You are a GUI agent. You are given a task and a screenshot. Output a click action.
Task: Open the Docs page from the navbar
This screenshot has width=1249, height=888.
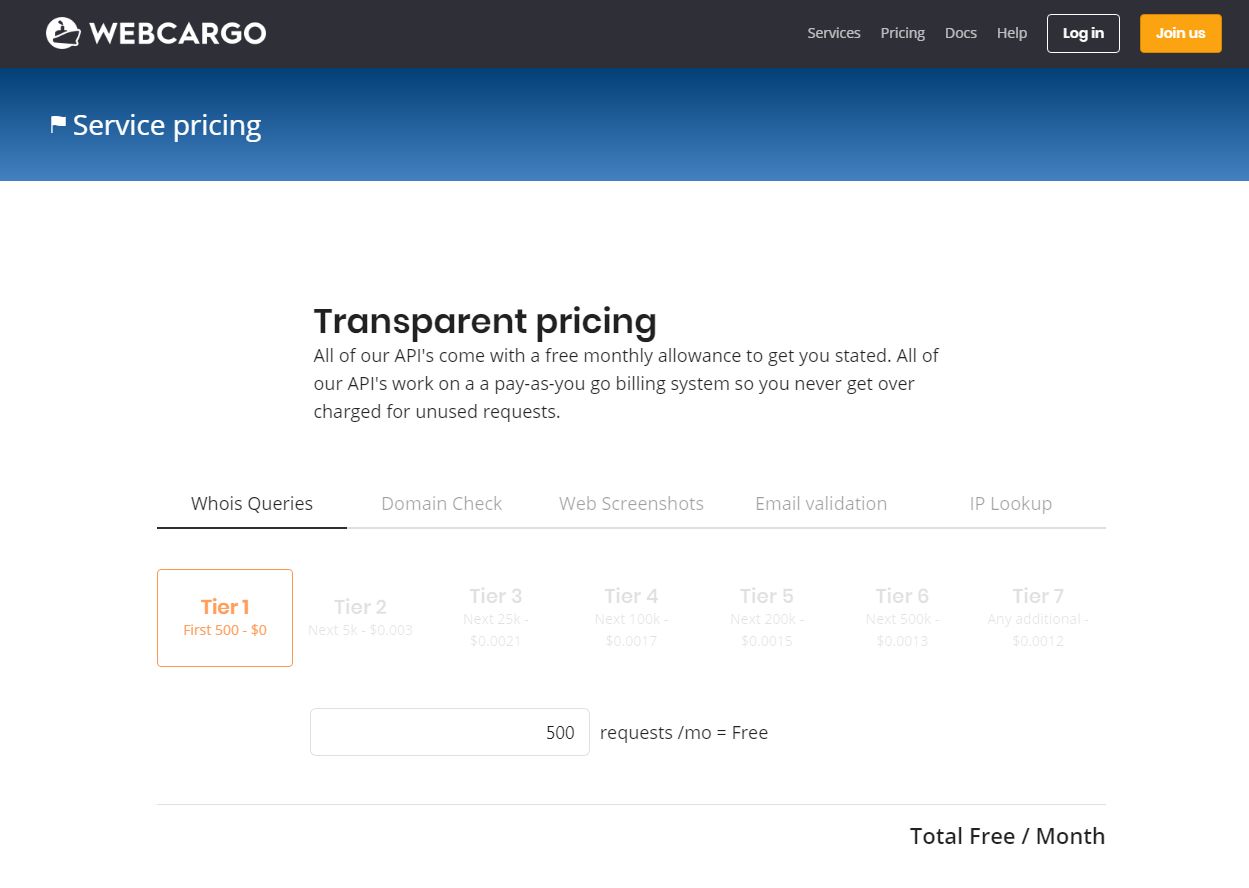coord(960,33)
